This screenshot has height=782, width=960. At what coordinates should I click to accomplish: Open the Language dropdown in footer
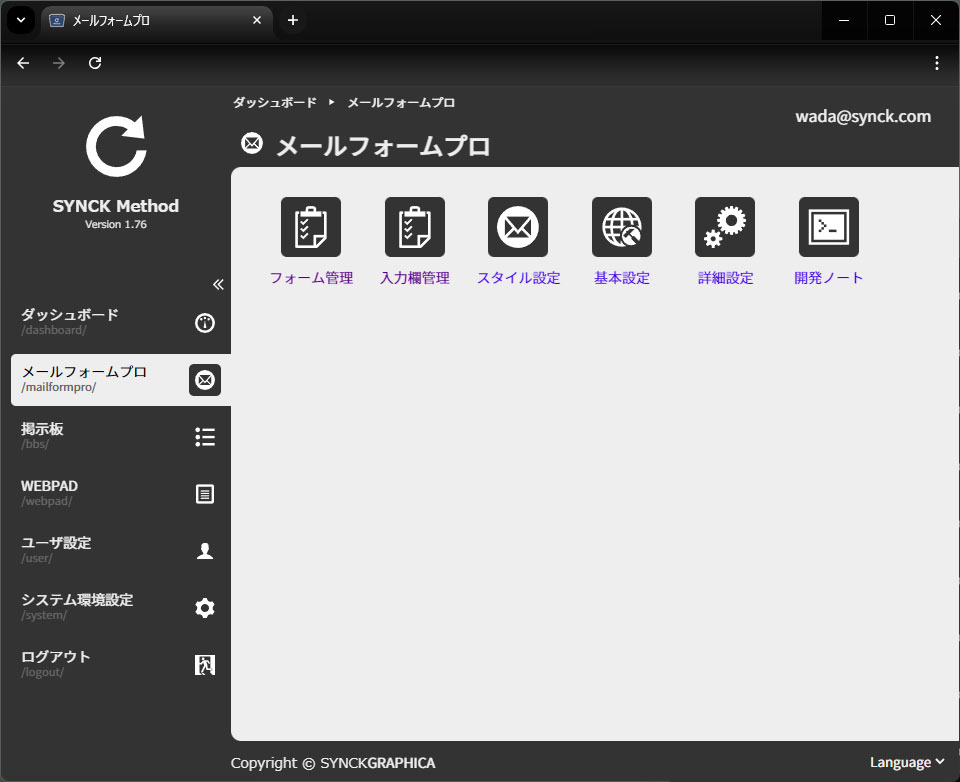(x=906, y=762)
